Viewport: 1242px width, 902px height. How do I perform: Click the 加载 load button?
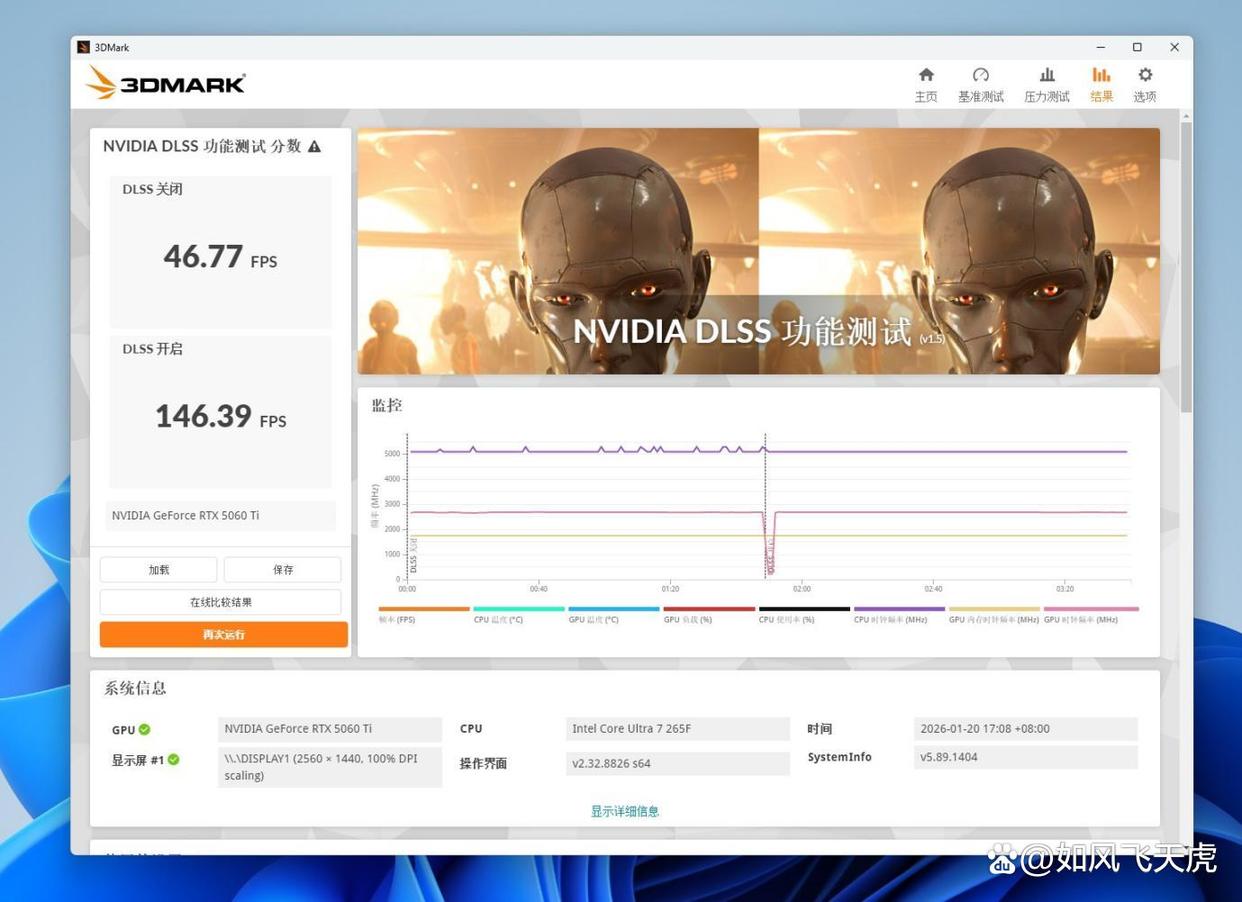click(x=158, y=570)
